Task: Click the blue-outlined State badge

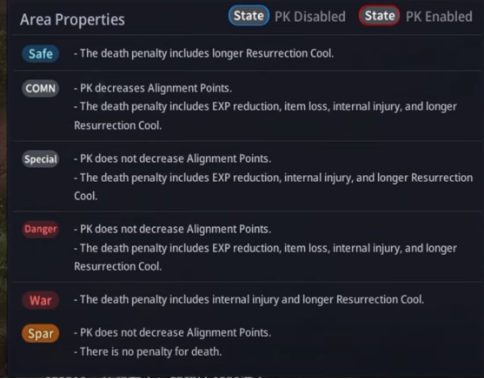Action: click(x=249, y=16)
